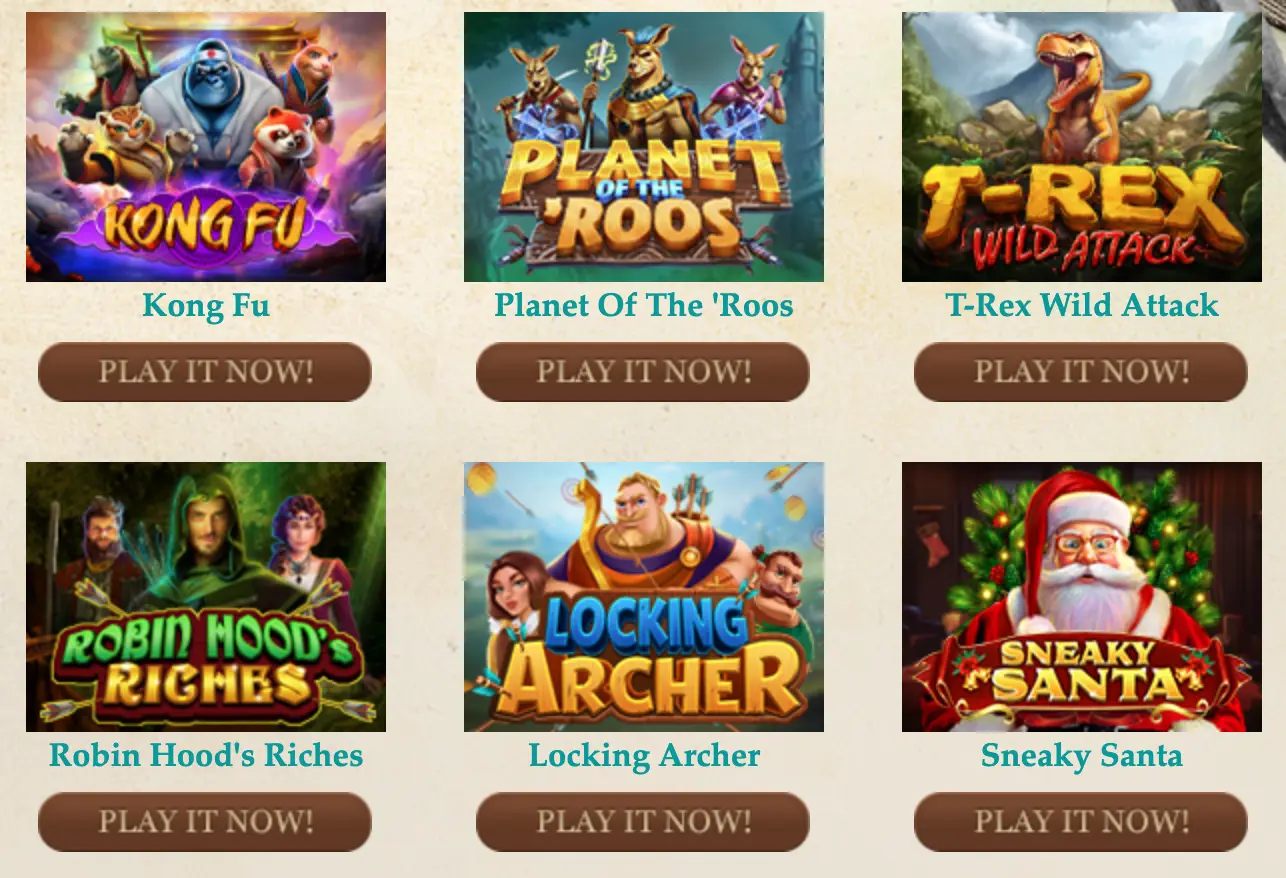The height and width of the screenshot is (878, 1286).
Task: Click the Planet Of The 'Roos artwork
Action: point(644,147)
